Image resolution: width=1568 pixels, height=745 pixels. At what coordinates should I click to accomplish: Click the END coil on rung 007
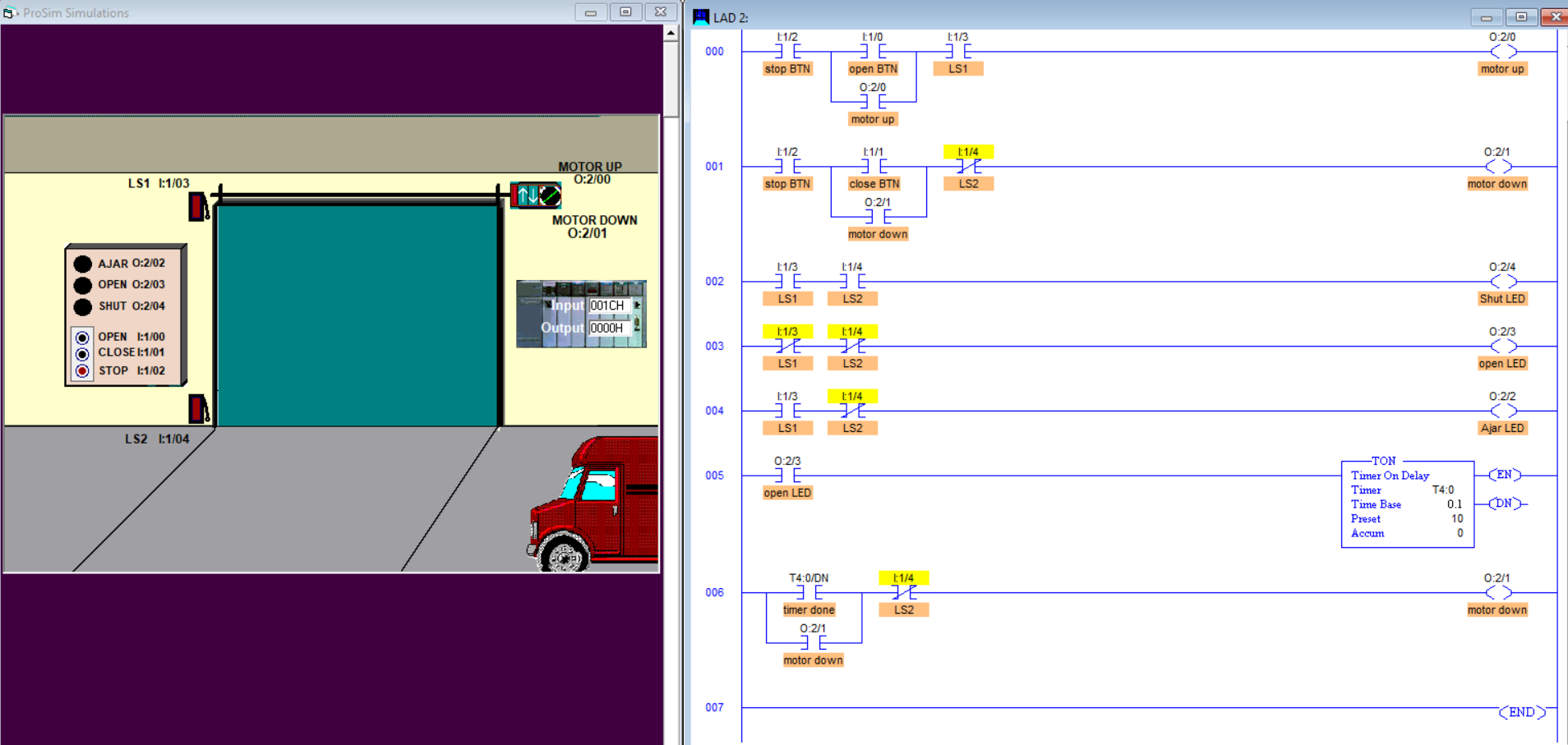click(1522, 711)
